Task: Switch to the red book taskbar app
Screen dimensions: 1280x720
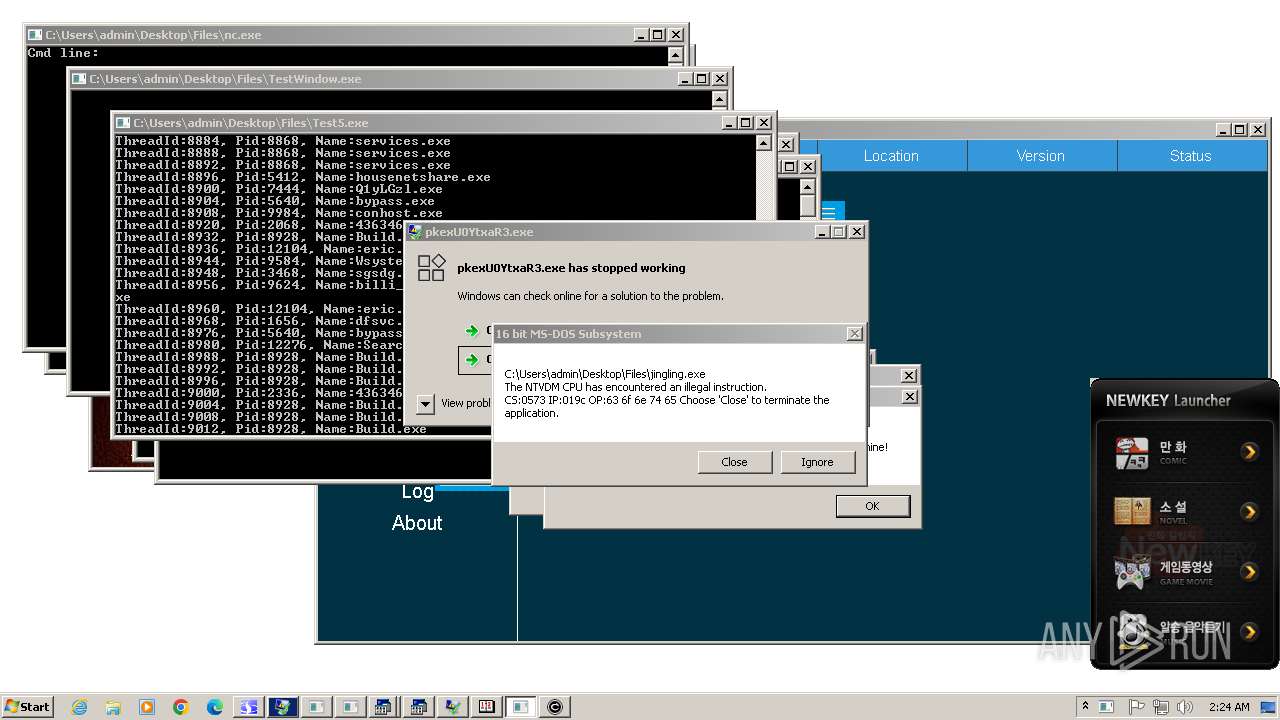Action: coord(487,707)
